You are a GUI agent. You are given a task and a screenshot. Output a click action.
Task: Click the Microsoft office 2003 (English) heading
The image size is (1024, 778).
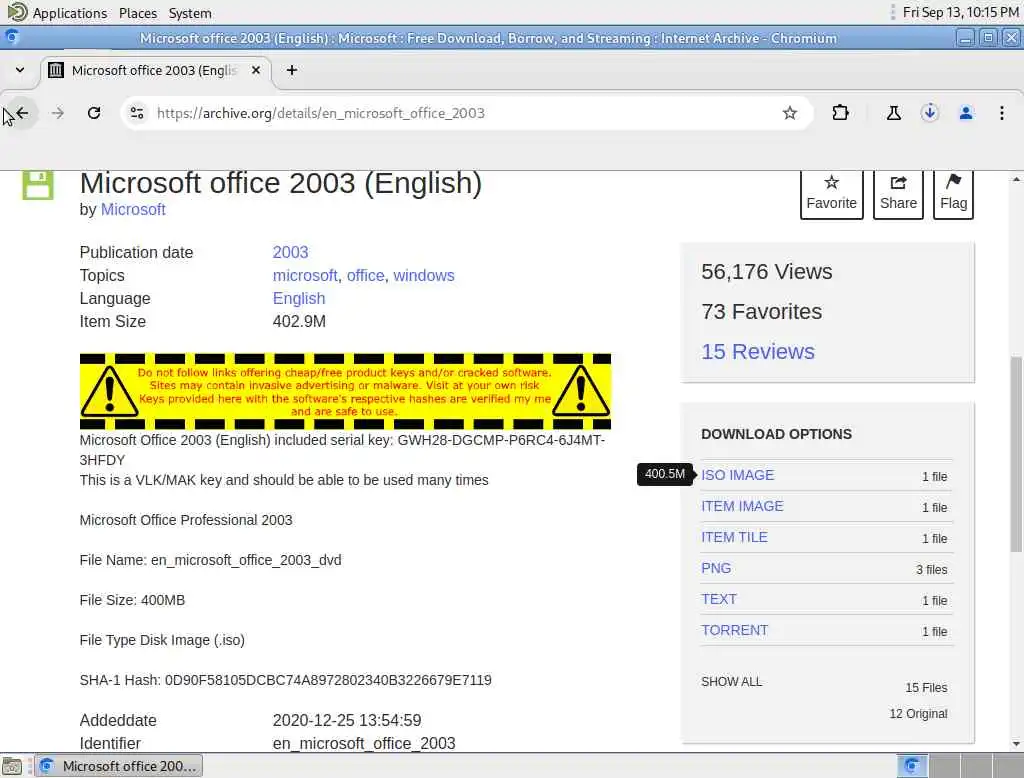(x=281, y=184)
